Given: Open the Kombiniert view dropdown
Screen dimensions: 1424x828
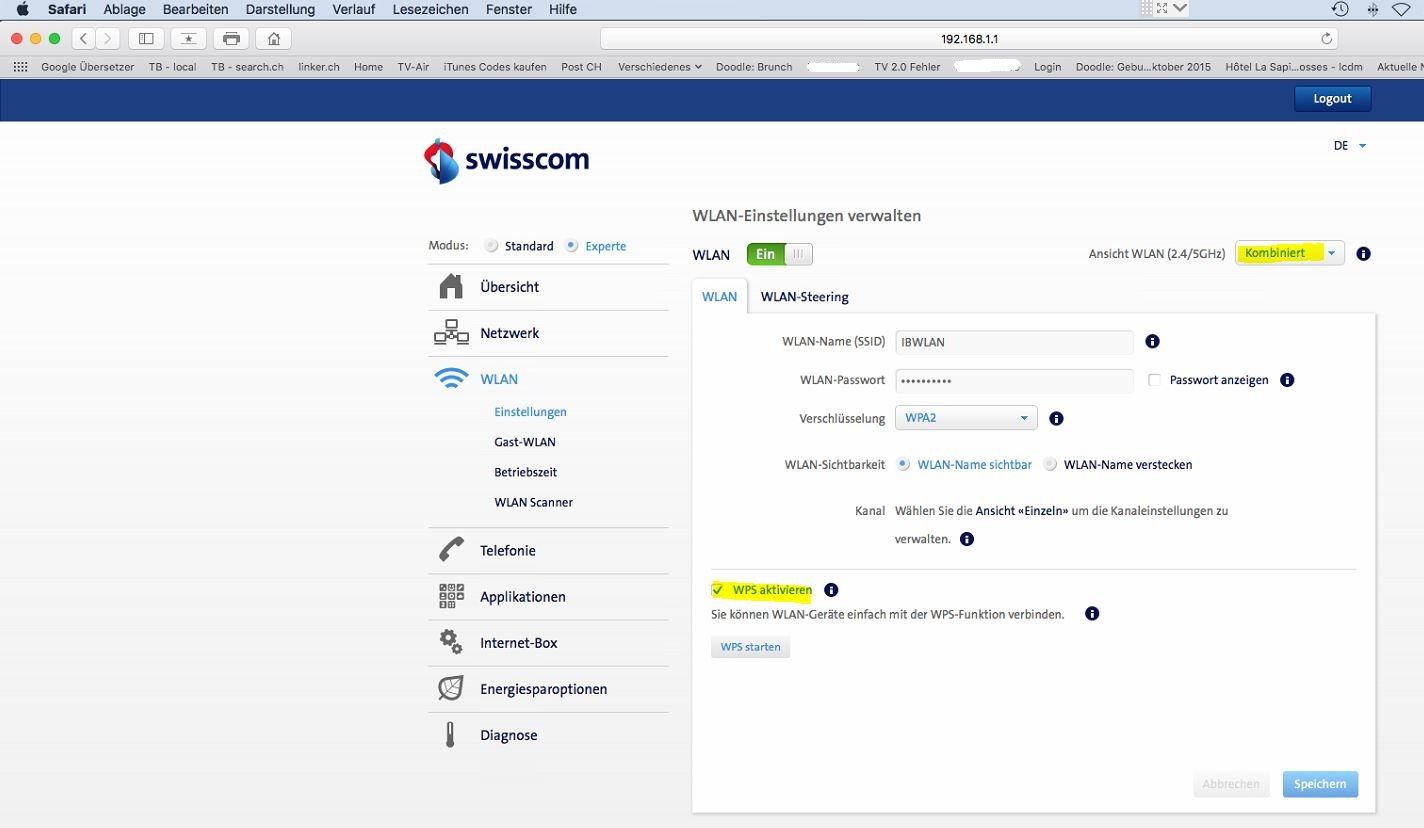Looking at the screenshot, I should [1290, 254].
